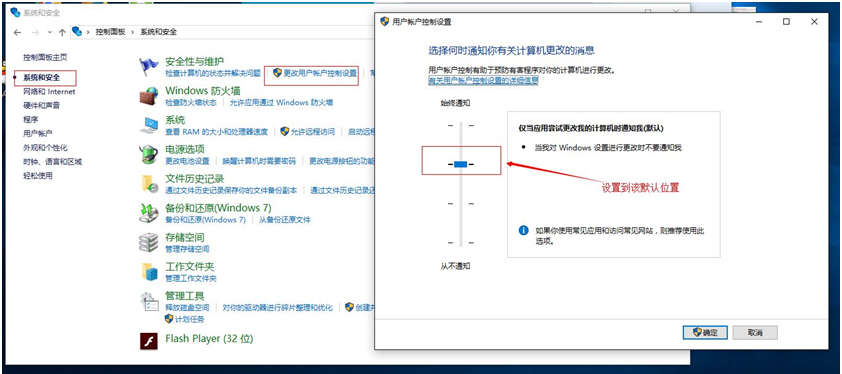Click the flag icon beside 安全性与维护

point(149,67)
